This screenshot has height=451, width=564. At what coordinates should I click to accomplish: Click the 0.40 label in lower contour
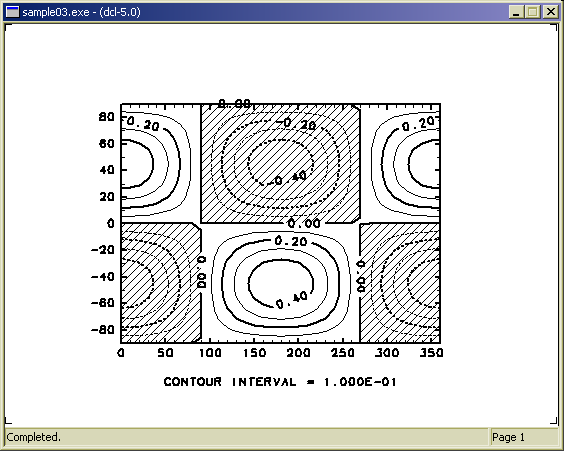coord(292,300)
